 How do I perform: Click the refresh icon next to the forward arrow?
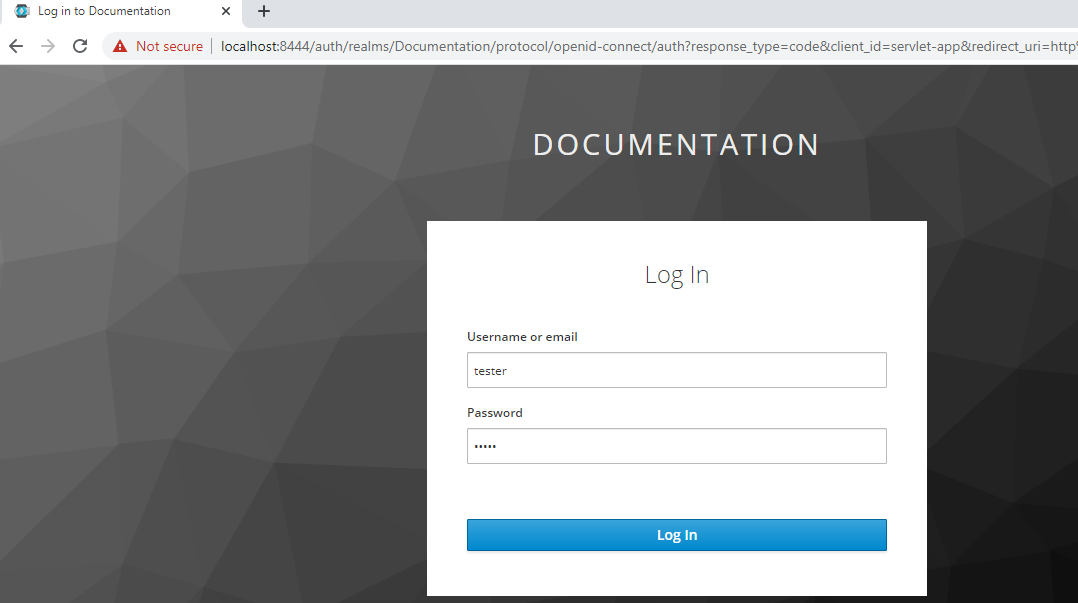79,46
